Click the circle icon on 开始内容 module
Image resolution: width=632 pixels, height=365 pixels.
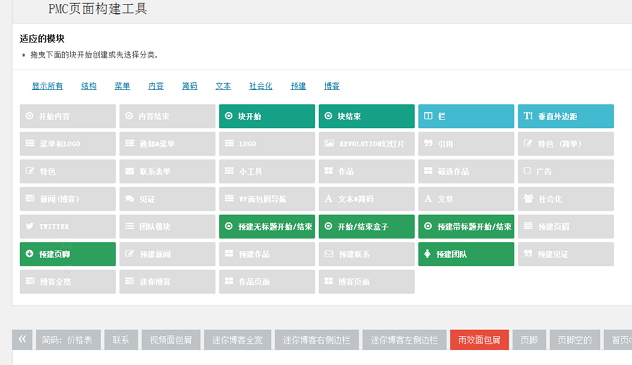coord(29,116)
